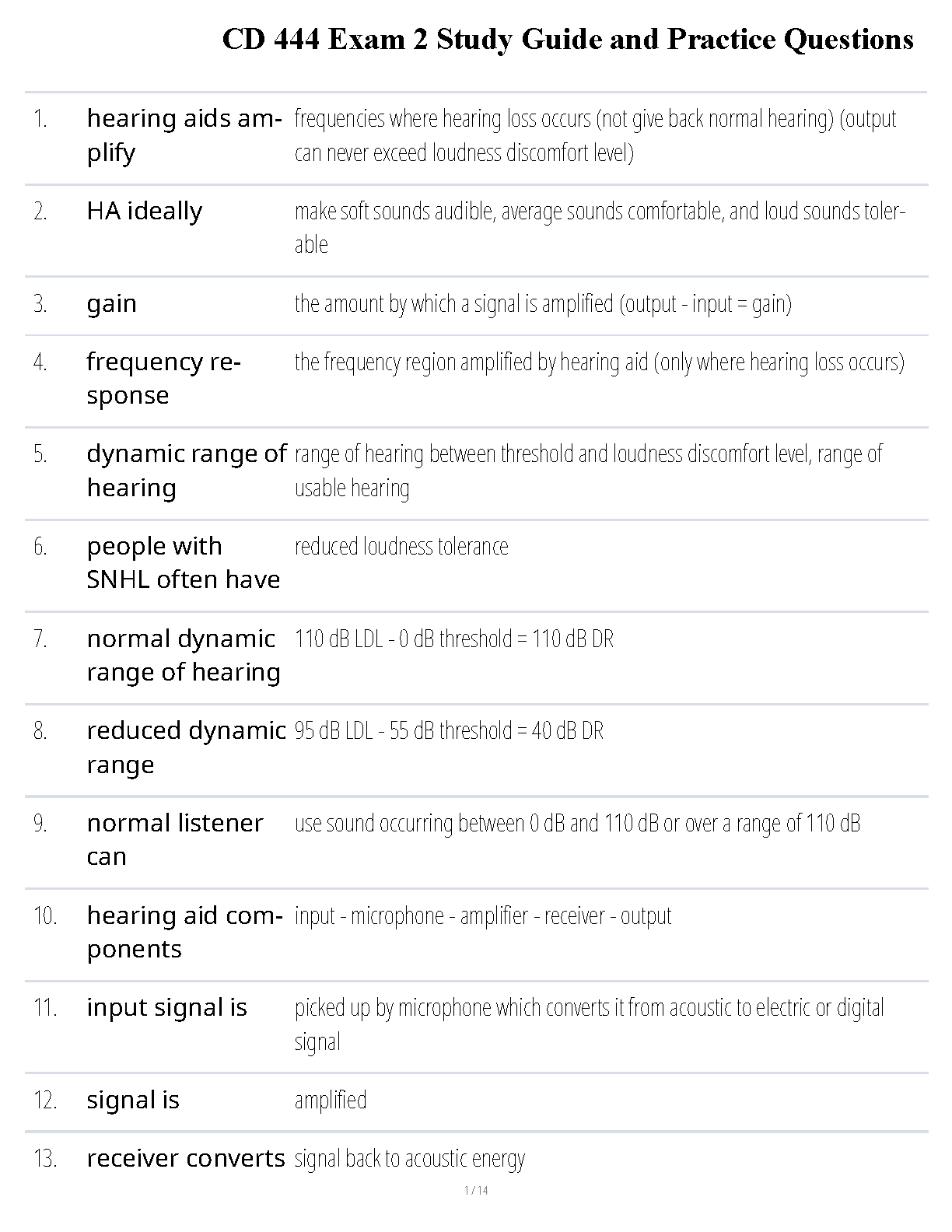
Task: Click the "input - microphone - amplifier" definition
Action: pyautogui.click(x=483, y=915)
